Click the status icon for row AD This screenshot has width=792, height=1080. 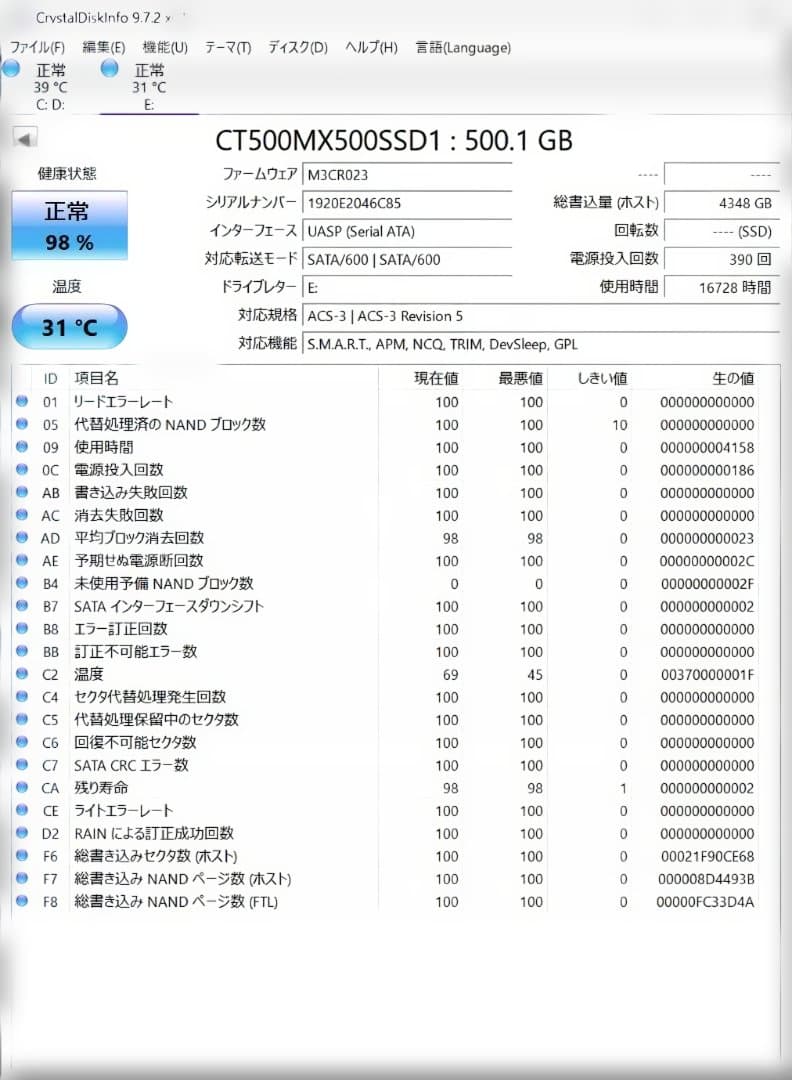tap(22, 537)
